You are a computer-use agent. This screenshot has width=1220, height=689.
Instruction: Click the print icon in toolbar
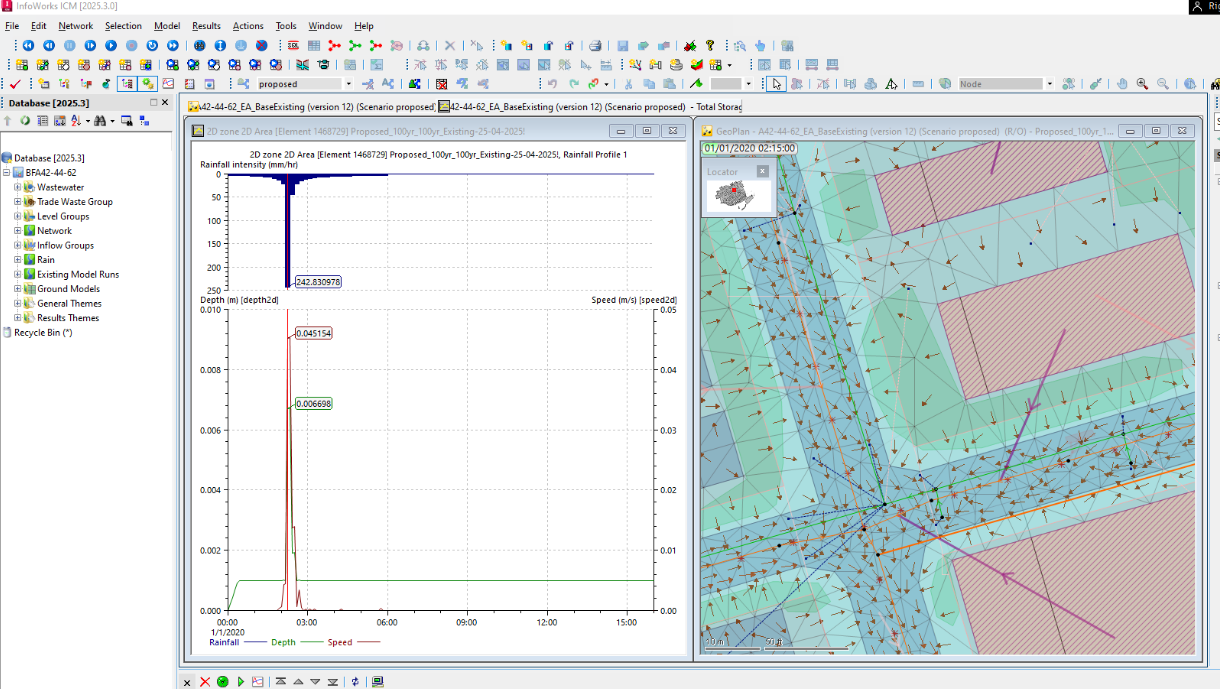pos(595,46)
